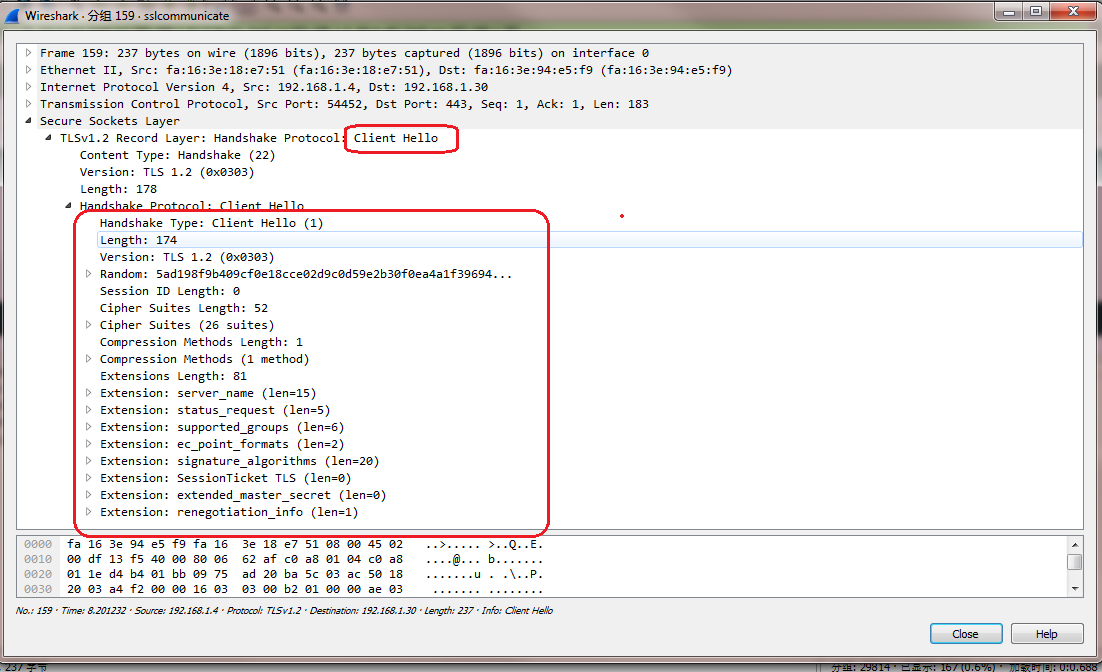
Task: Click the 0000 hex offset row
Action: (x=38, y=544)
